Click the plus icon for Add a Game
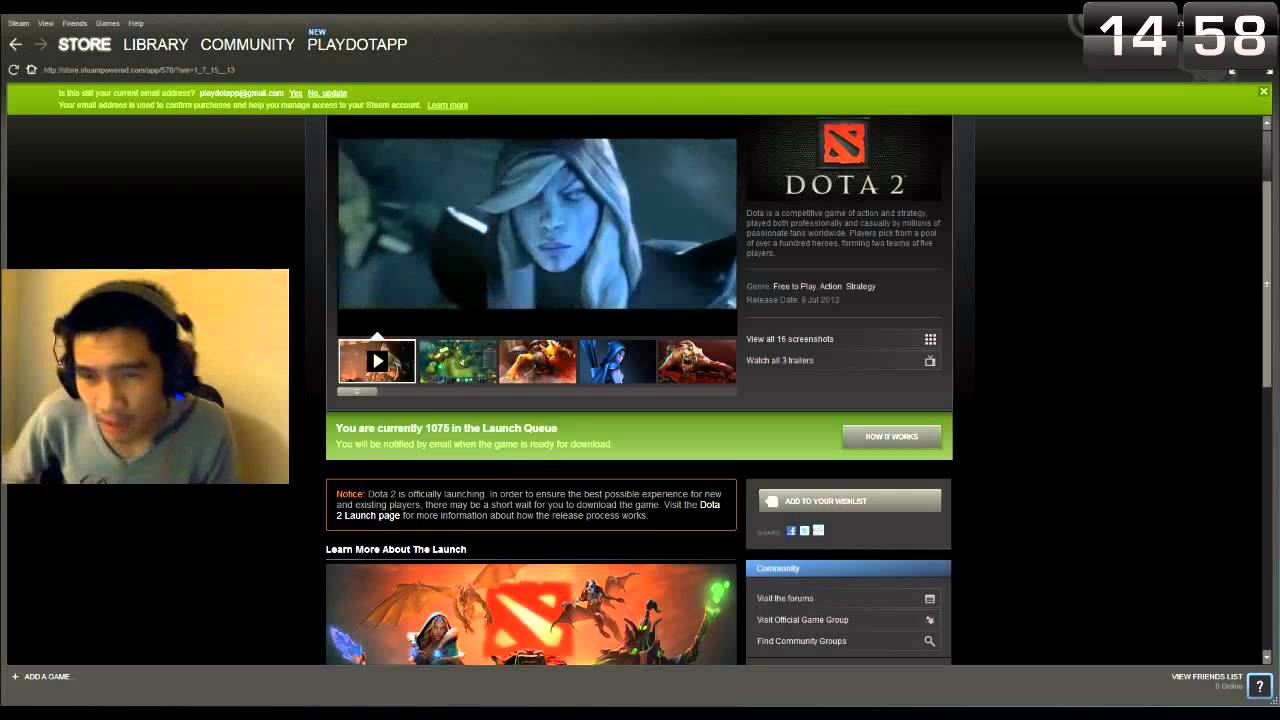 [x=15, y=677]
